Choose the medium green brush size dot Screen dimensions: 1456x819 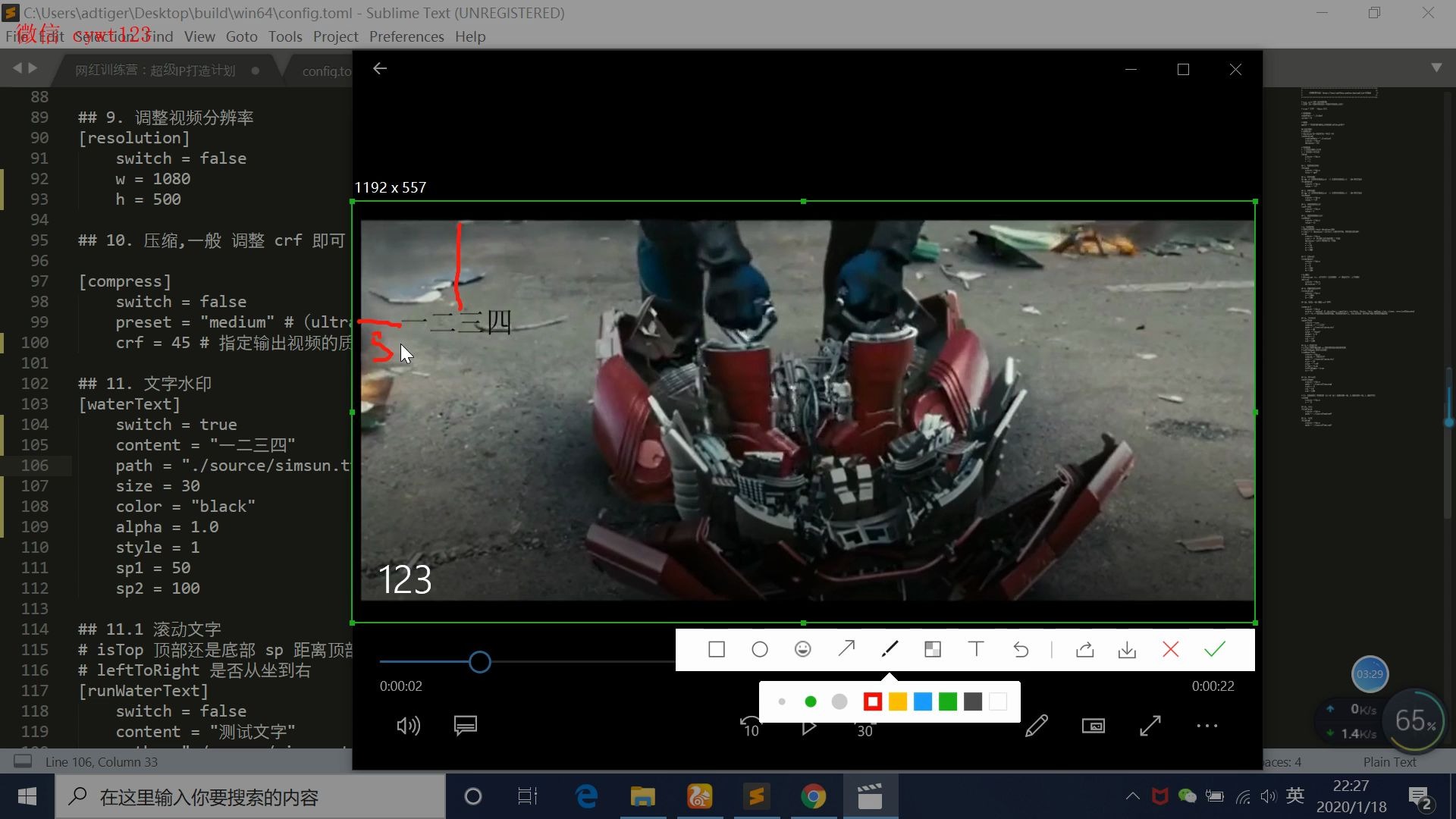[810, 702]
